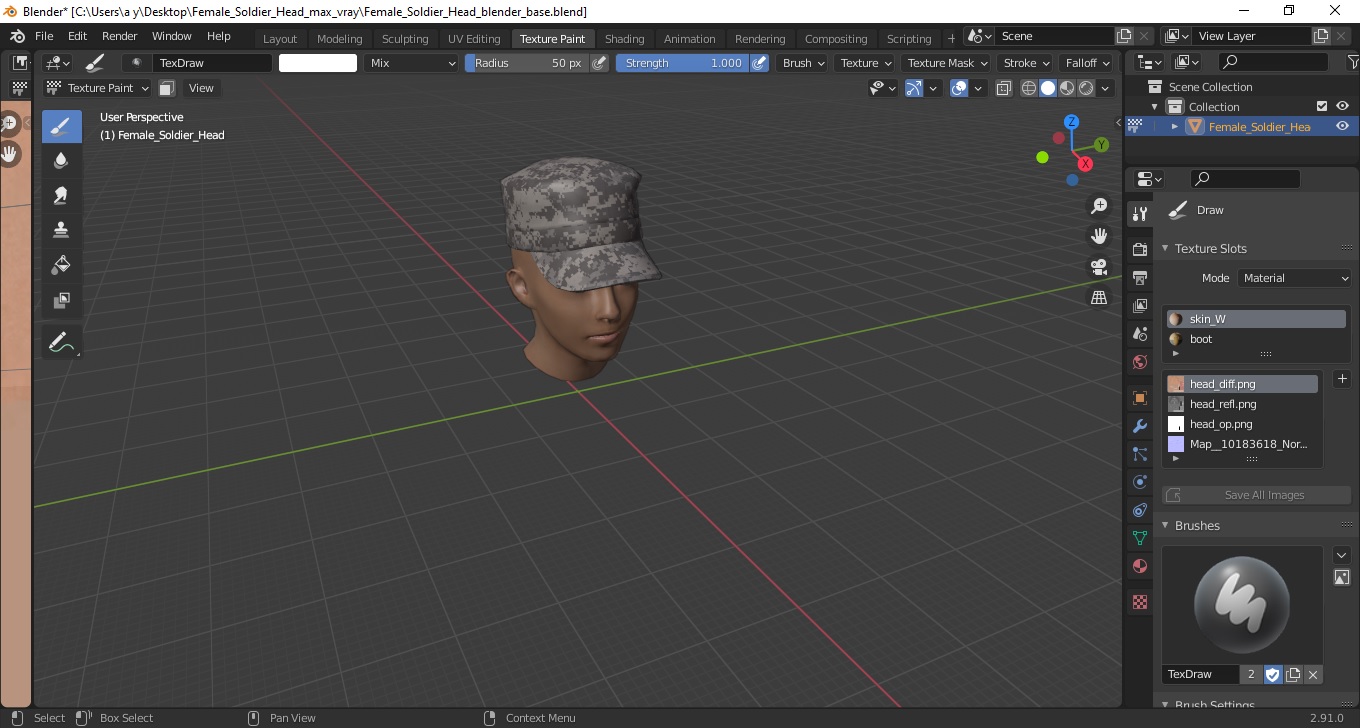1360x728 pixels.
Task: Open the Physics properties tab
Action: 1139,482
